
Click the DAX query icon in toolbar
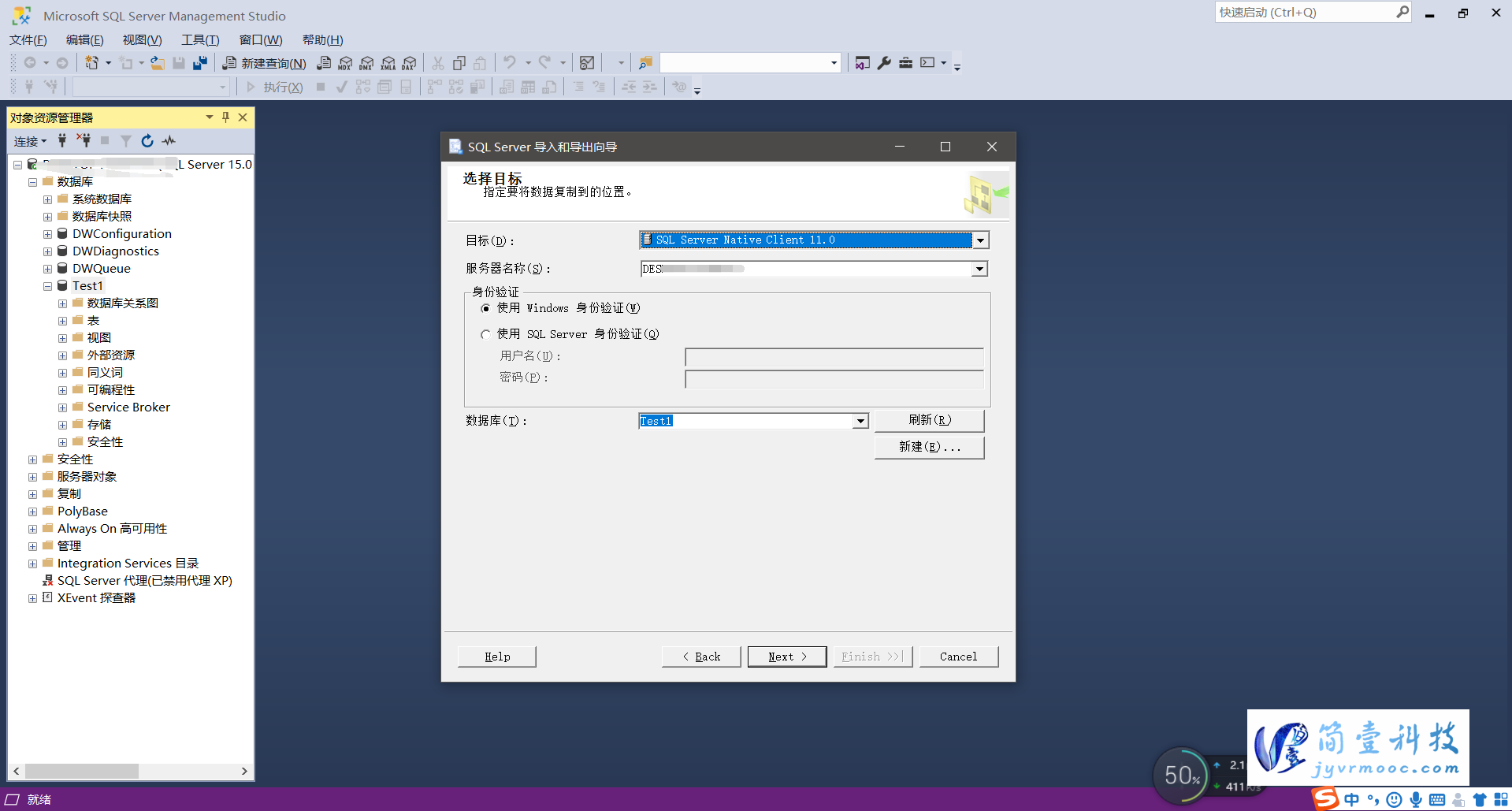pos(409,63)
